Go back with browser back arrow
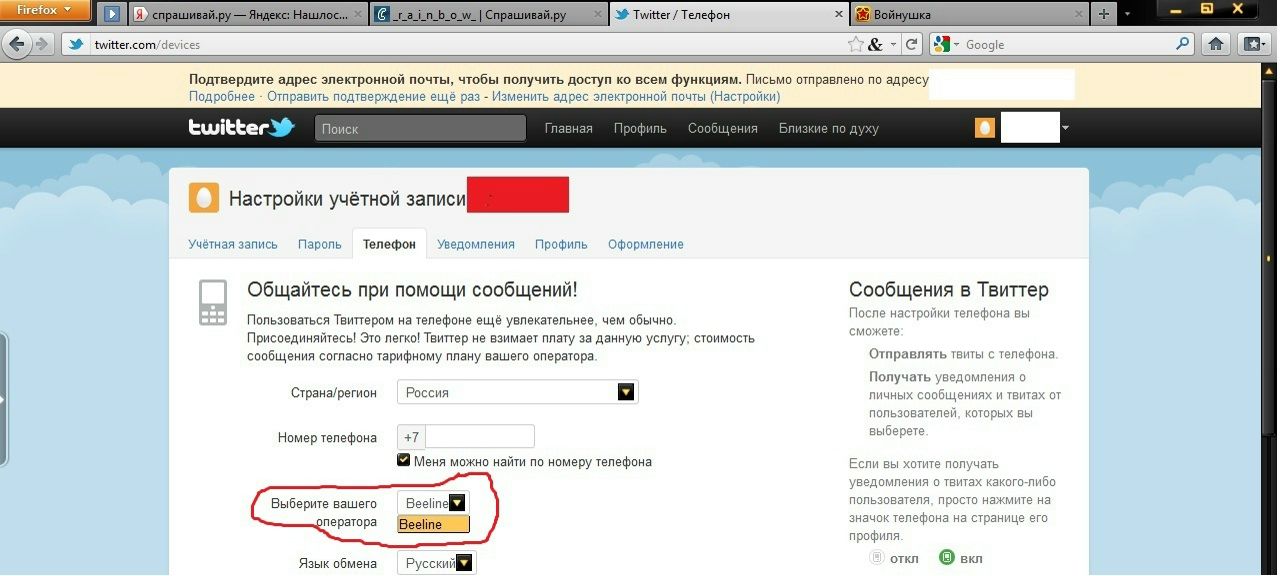The height and width of the screenshot is (576, 1280). [17, 44]
